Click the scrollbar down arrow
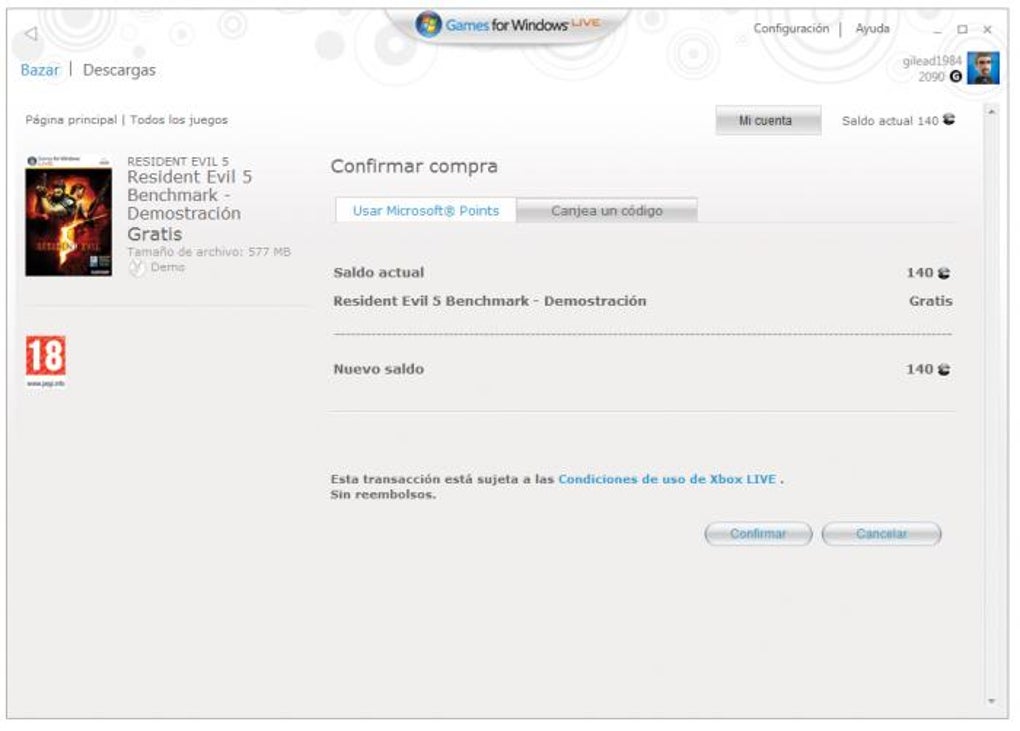The width and height of the screenshot is (1020, 731). (x=991, y=701)
